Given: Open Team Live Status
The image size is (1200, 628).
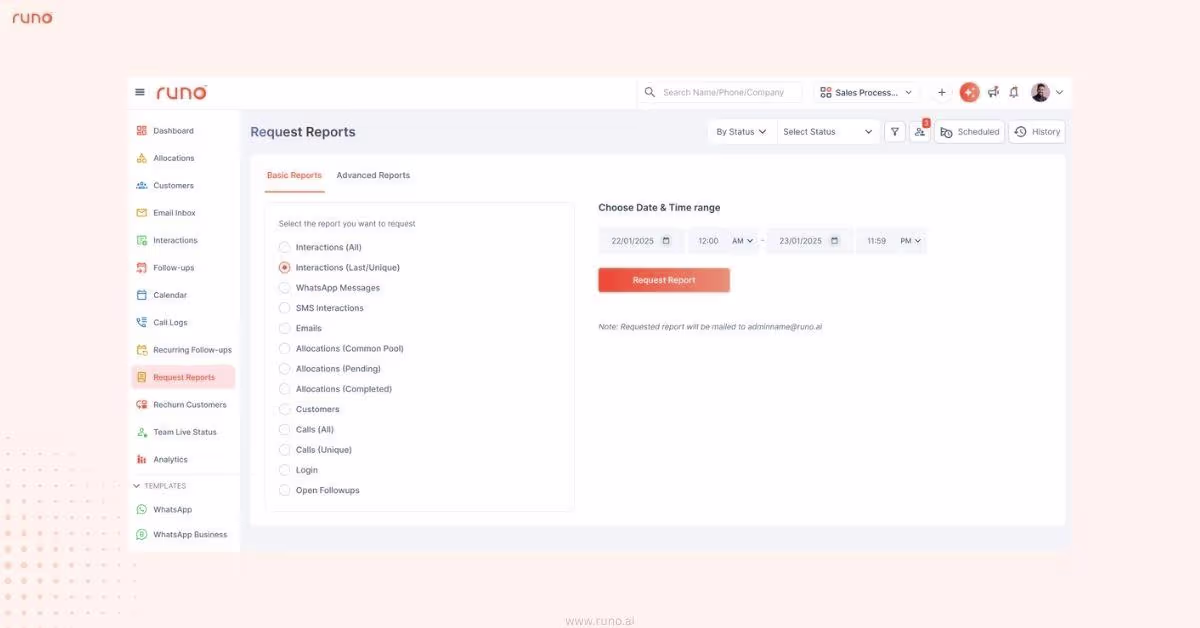Looking at the screenshot, I should coord(184,432).
